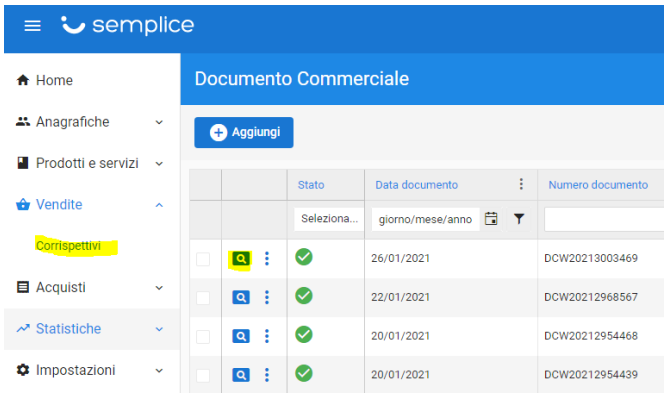Open Corrispettivi under Vendite
669x398 pixels.
tap(68, 246)
